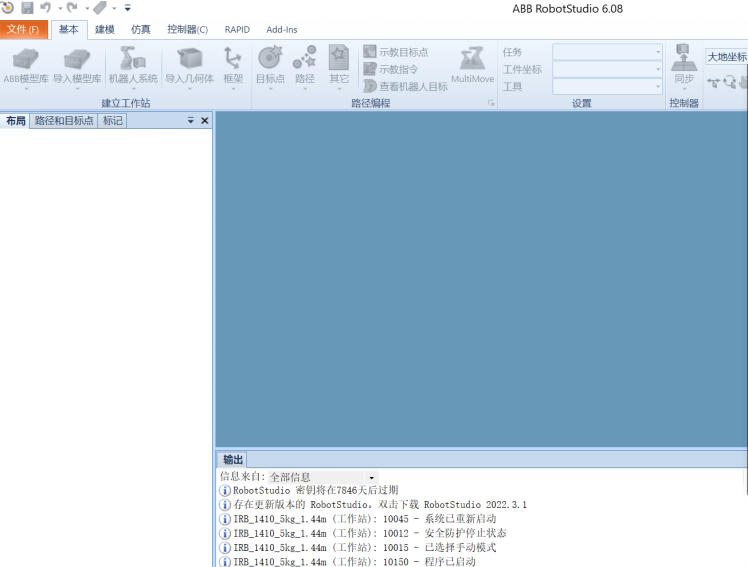Click the RobotStudio 2022.3.1 update message
Image resolution: width=748 pixels, height=567 pixels.
pos(380,505)
